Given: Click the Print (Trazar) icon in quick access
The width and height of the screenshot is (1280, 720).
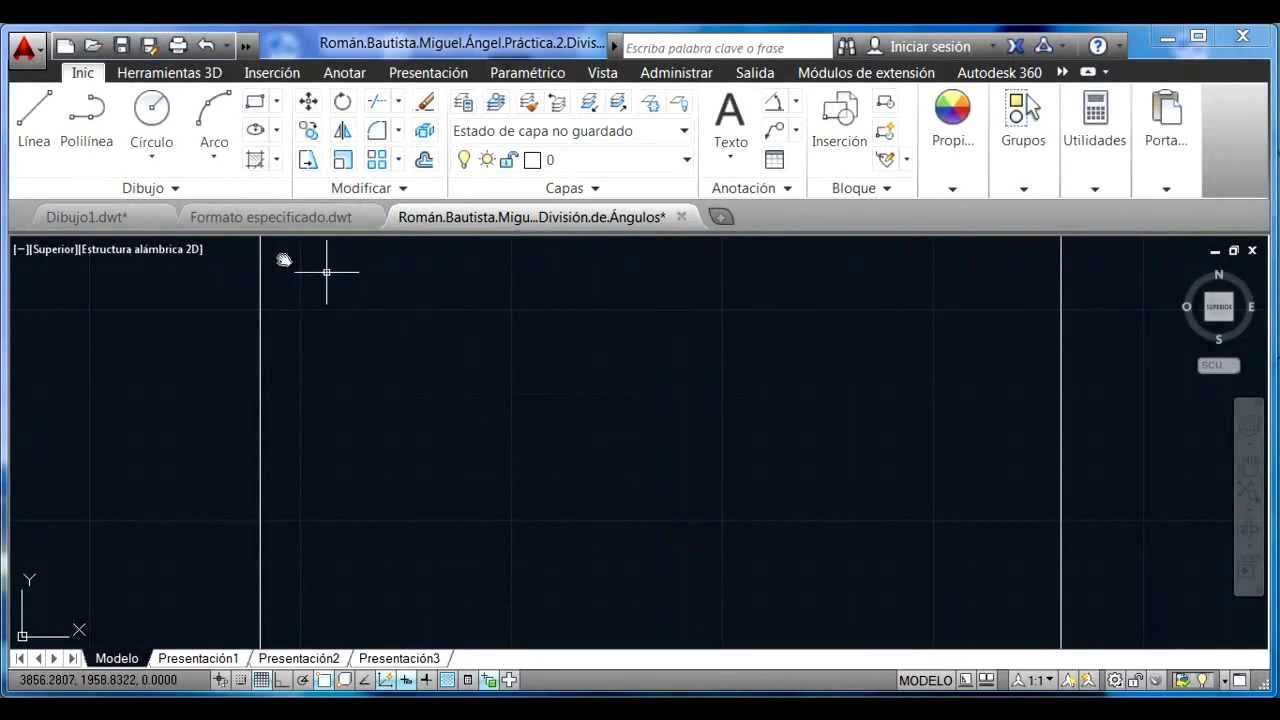Looking at the screenshot, I should [178, 45].
